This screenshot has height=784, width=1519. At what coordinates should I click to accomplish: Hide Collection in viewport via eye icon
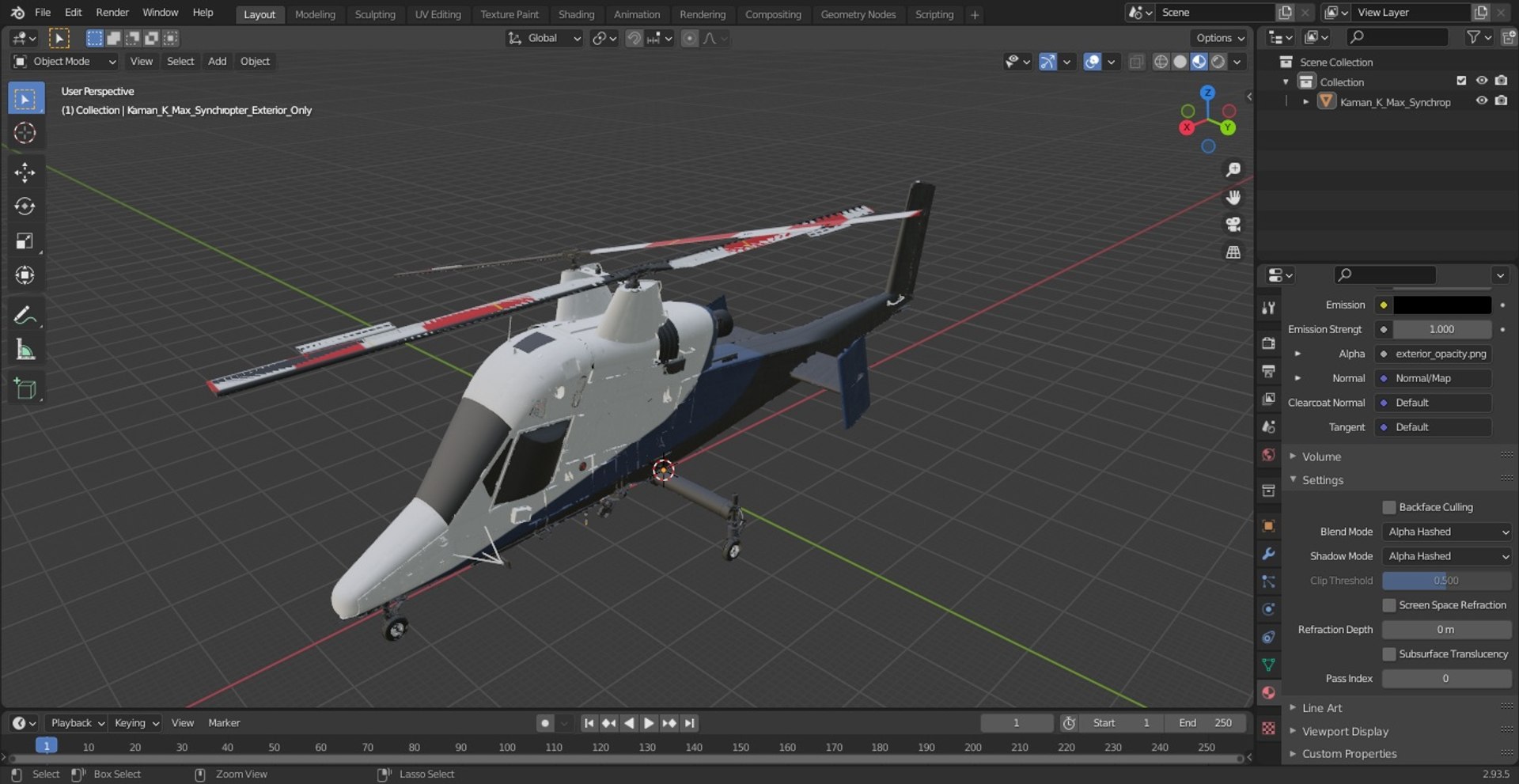click(1481, 81)
